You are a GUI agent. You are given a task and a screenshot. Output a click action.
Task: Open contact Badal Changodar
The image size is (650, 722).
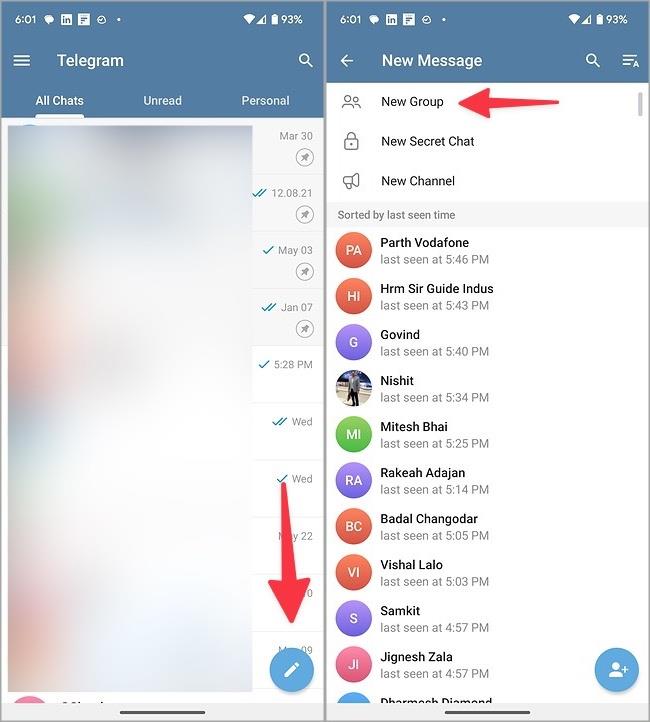coord(488,526)
